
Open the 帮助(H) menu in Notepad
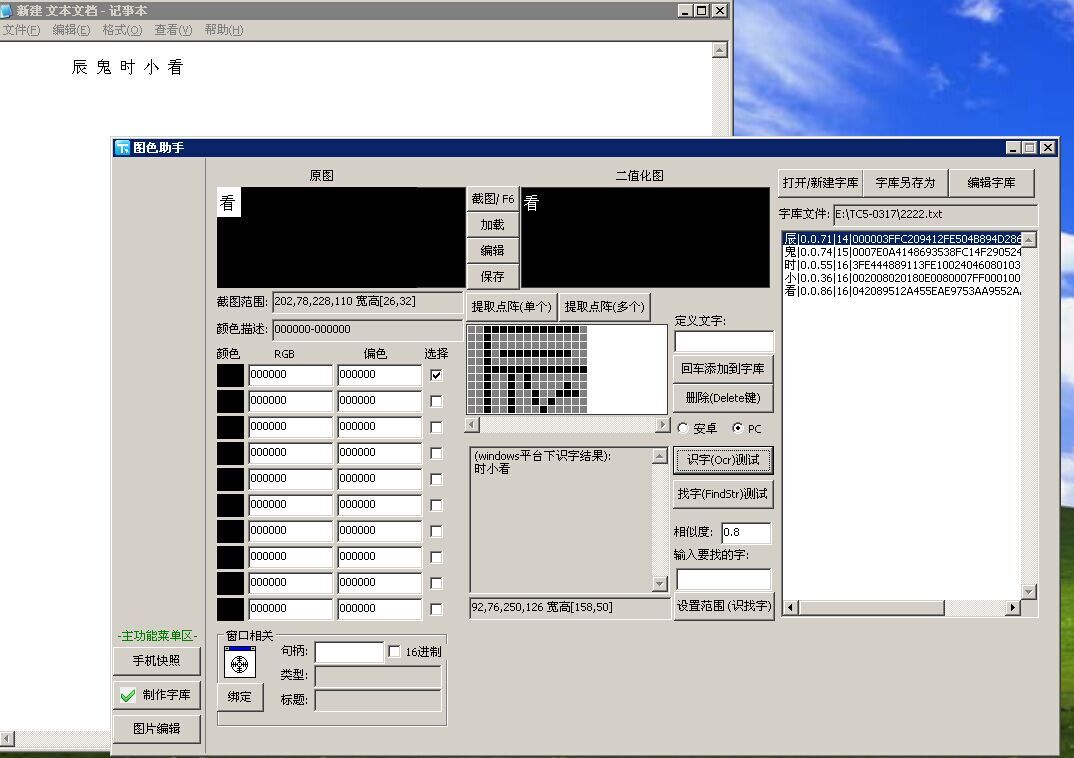[224, 29]
